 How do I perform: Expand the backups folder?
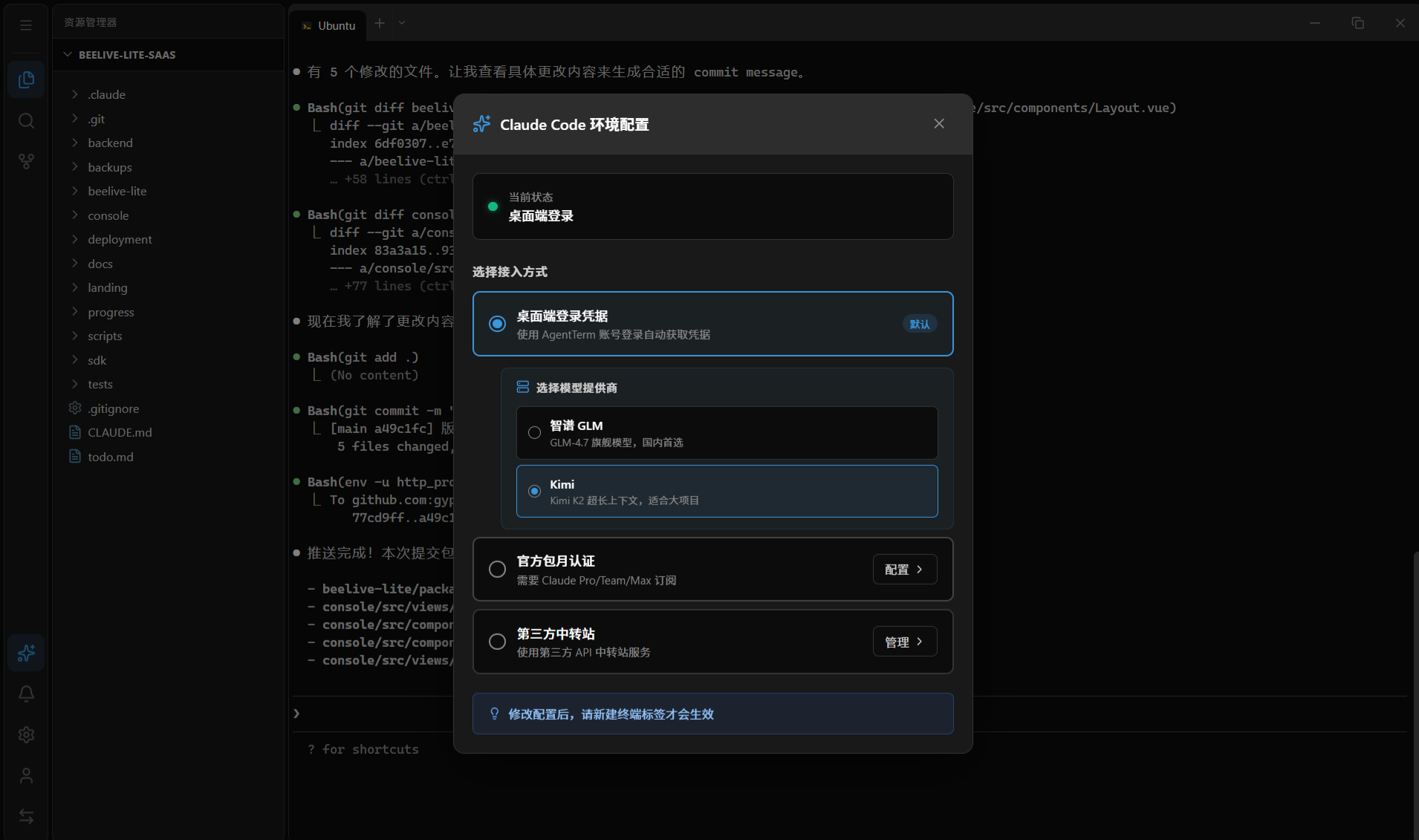[x=169, y=167]
